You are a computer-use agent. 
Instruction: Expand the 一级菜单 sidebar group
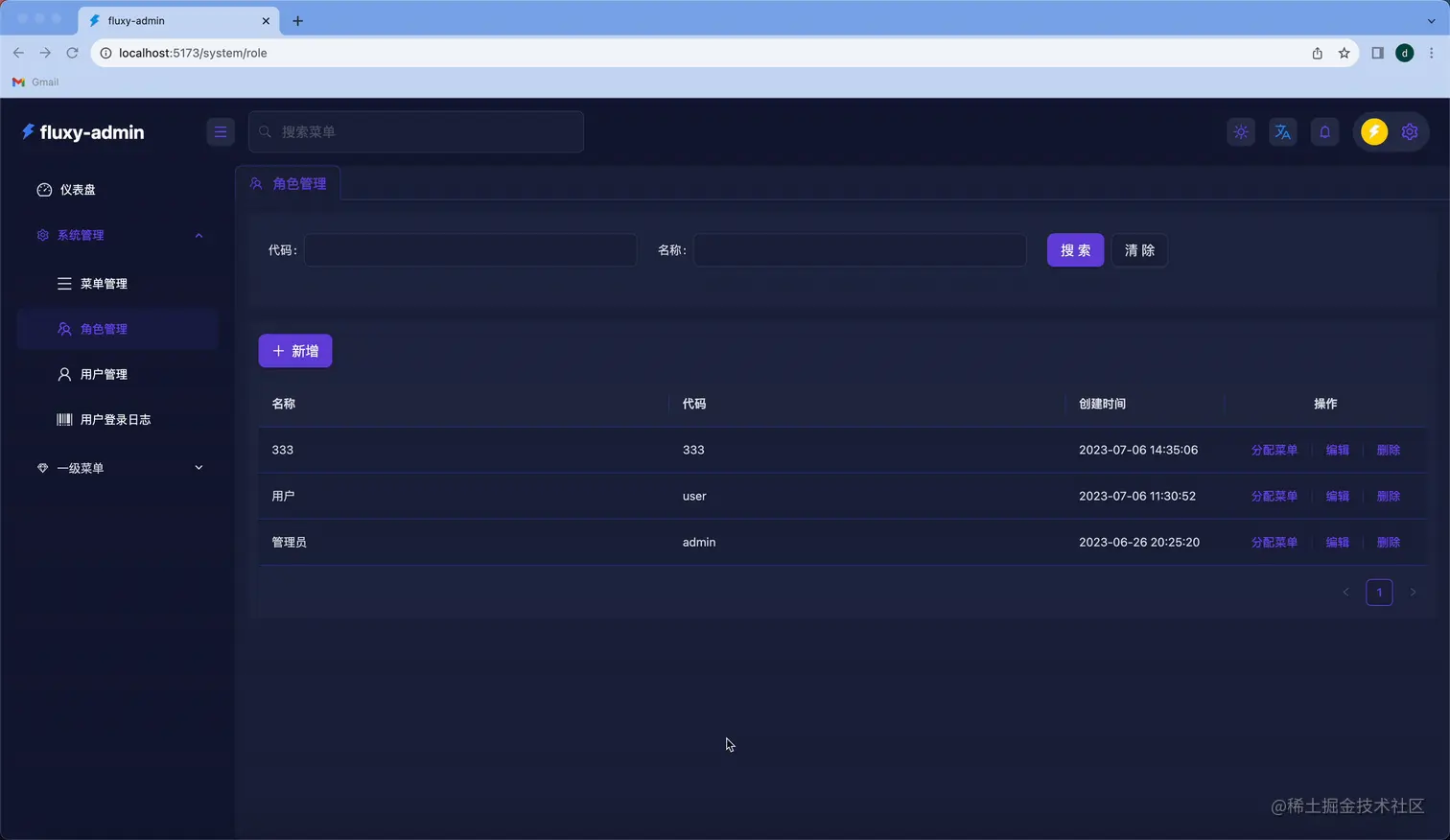118,468
